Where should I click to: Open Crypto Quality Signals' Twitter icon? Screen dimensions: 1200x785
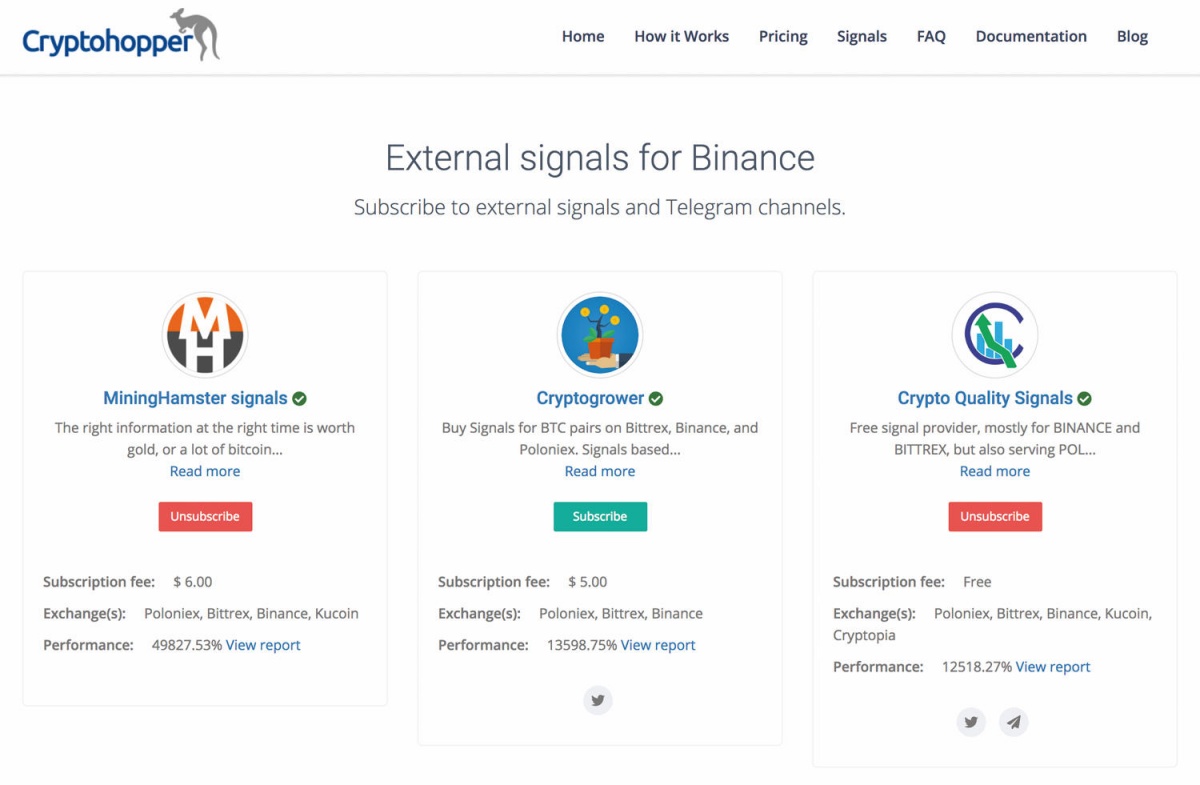pos(971,722)
